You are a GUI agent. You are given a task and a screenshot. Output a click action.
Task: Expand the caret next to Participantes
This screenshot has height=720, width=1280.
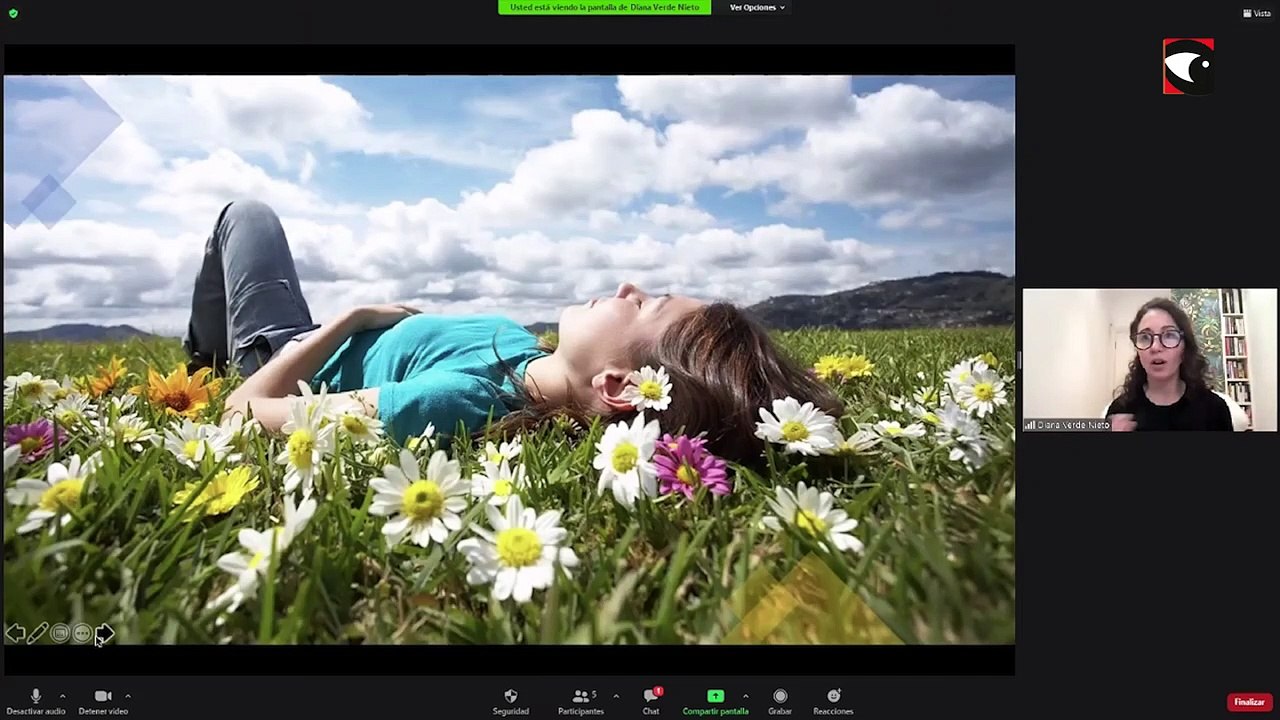(x=616, y=696)
